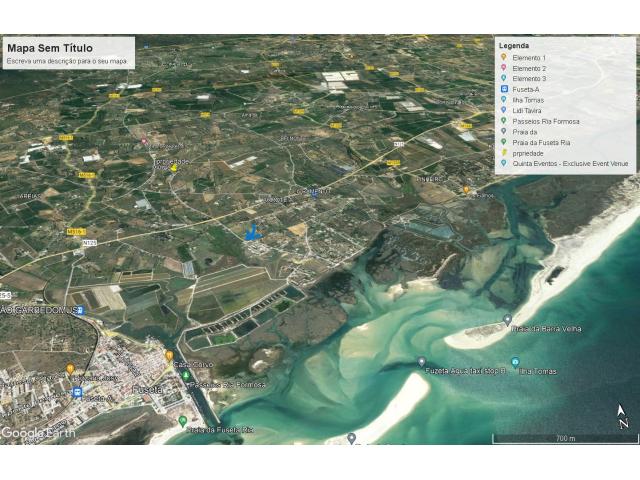Open the green tree marker for Passeios Ria Formosa
Image resolution: width=640 pixels, height=480 pixels.
(x=186, y=375)
